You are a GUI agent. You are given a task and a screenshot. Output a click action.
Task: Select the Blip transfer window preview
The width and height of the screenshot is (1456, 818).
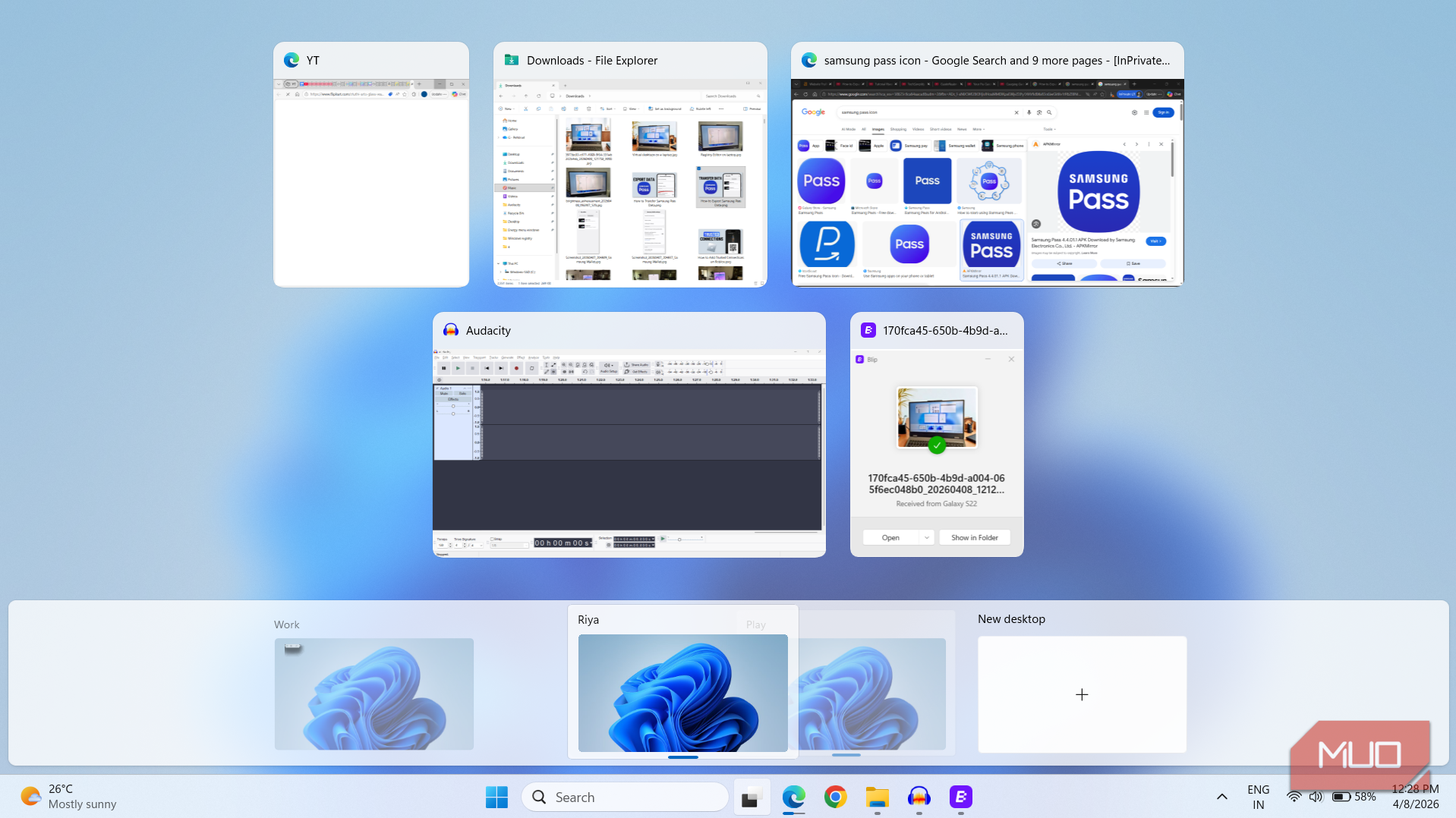coord(937,435)
